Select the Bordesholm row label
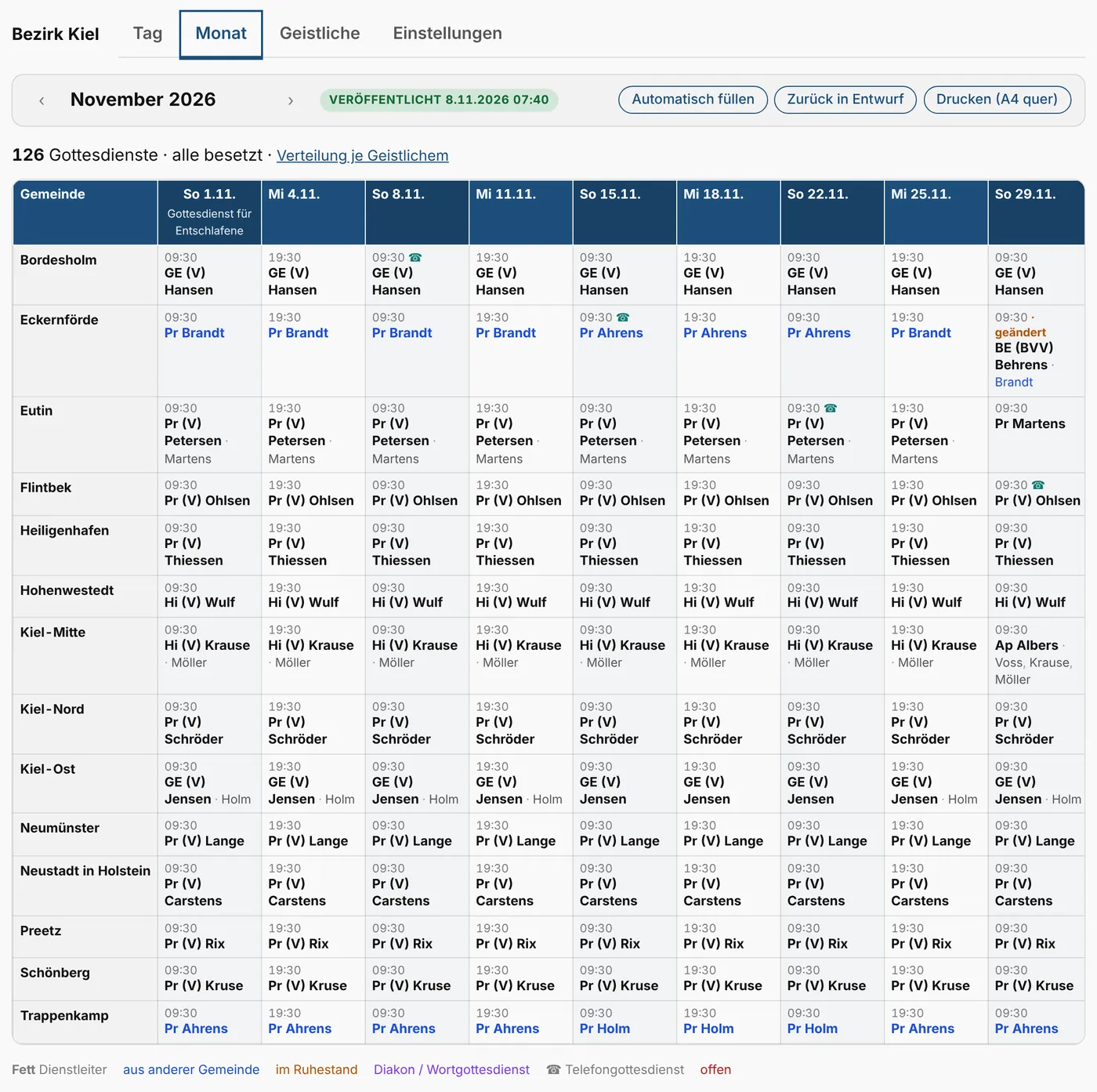 59,260
